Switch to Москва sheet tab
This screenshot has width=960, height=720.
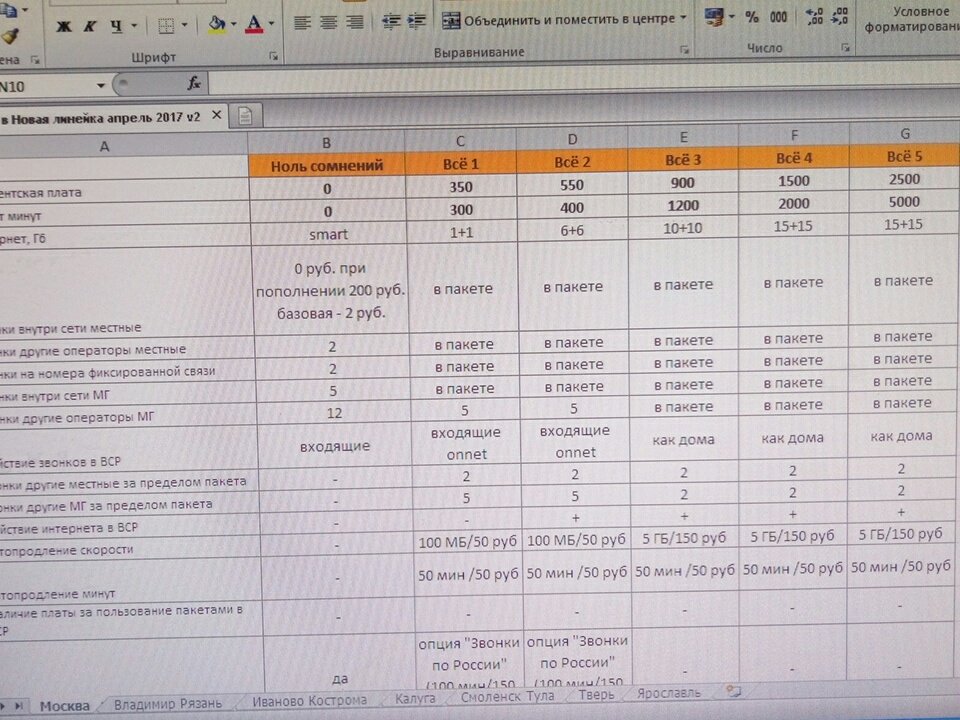point(64,706)
